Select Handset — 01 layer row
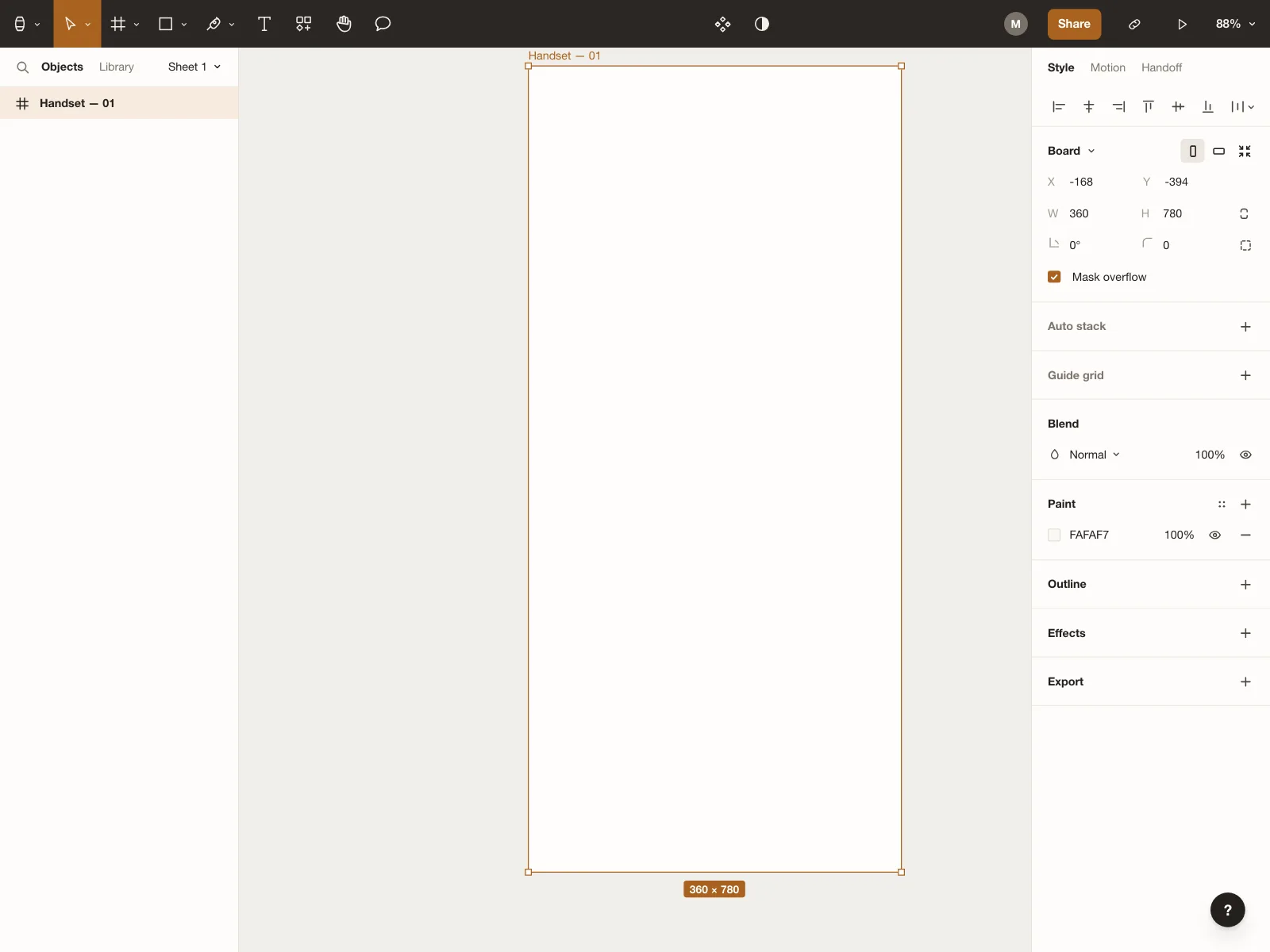The image size is (1270, 952). pyautogui.click(x=119, y=103)
